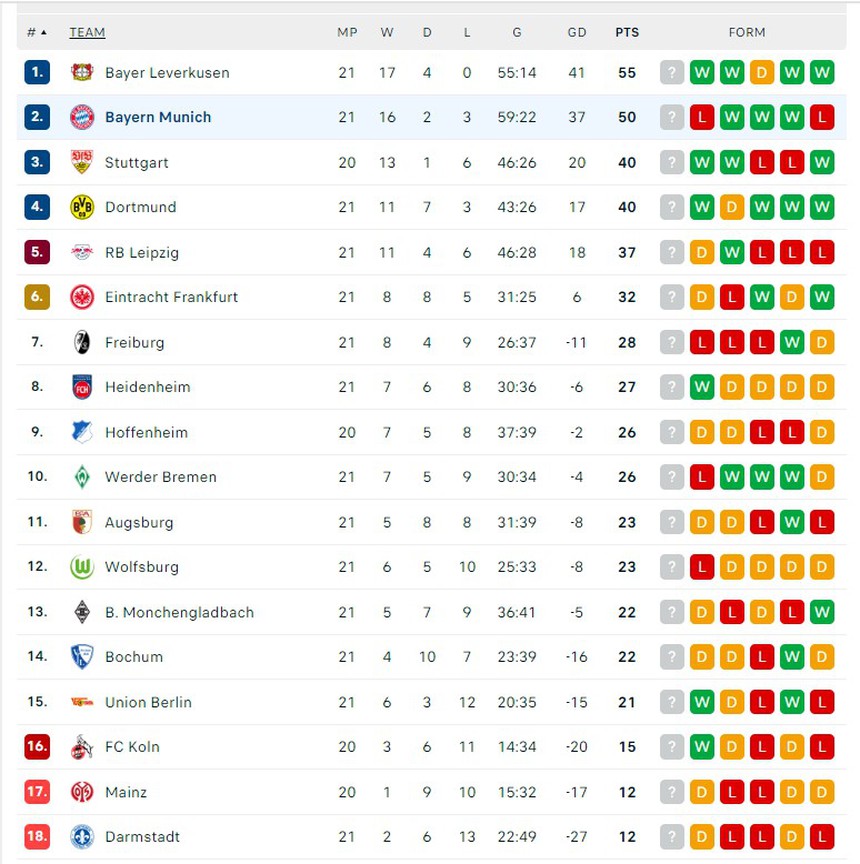Select the Werder Bremen club logo
This screenshot has height=864, width=860.
click(x=84, y=477)
